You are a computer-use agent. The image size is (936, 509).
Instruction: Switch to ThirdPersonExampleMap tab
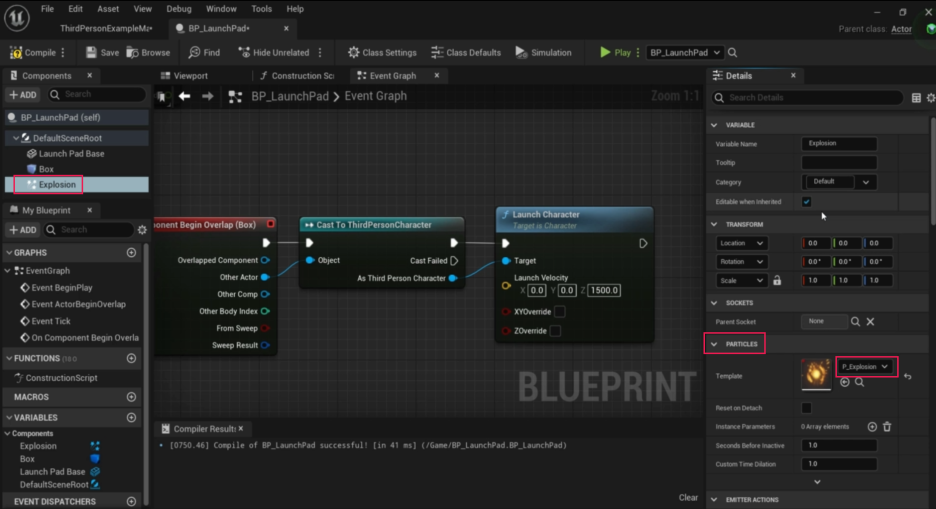(x=106, y=29)
